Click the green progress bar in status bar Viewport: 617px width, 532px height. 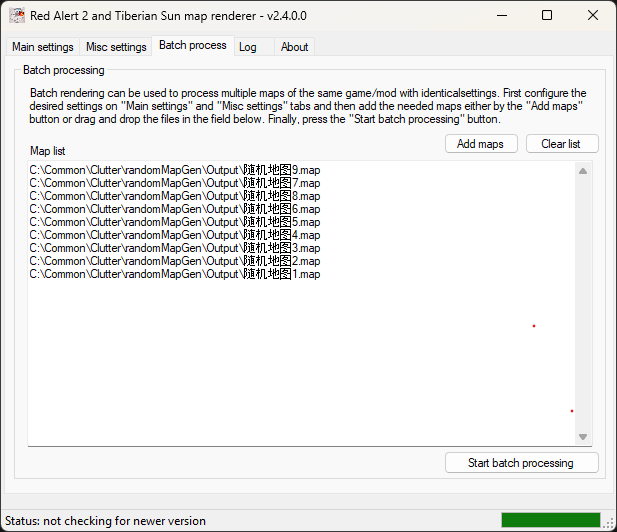pyautogui.click(x=551, y=520)
